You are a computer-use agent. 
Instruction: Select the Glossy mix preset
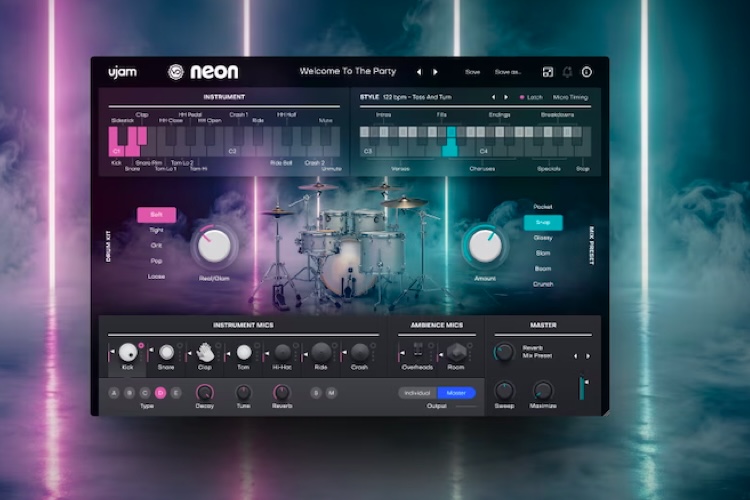pos(543,238)
